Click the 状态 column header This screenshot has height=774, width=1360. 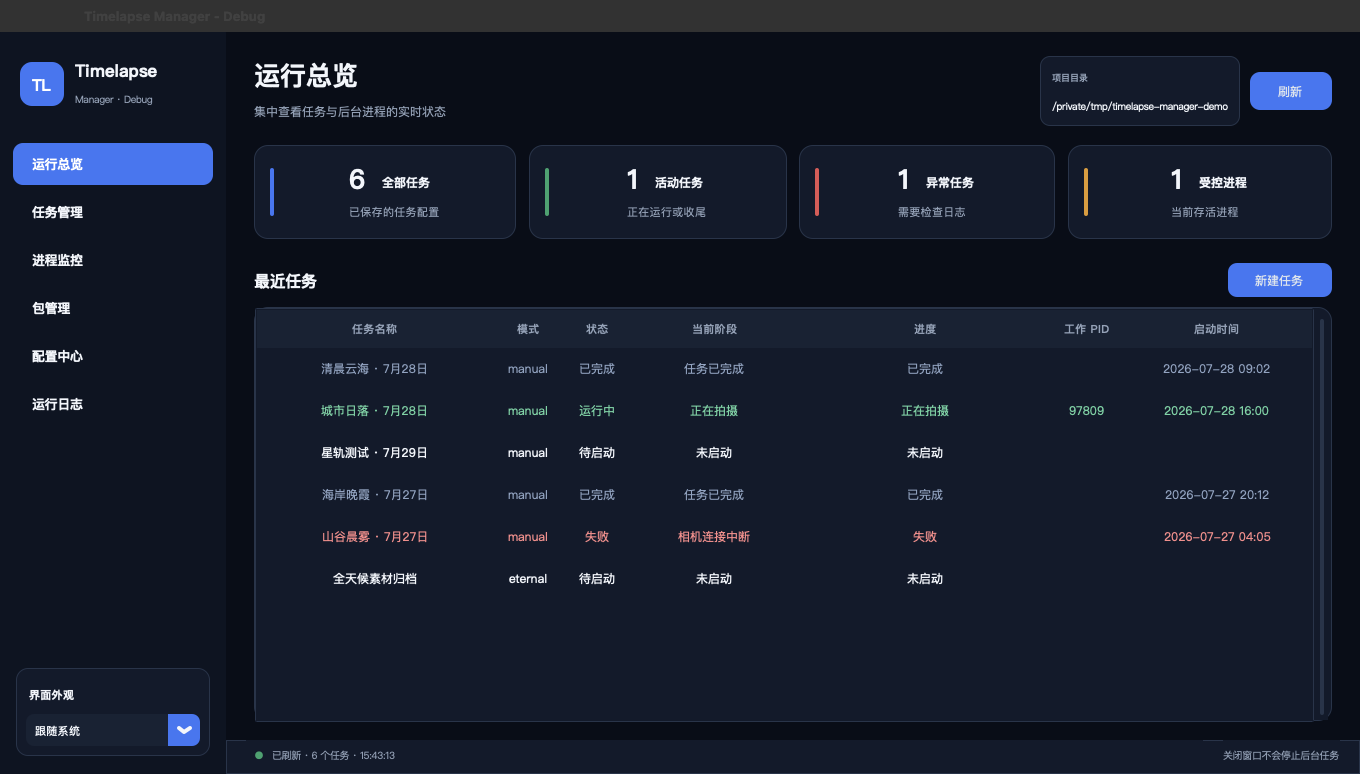pyautogui.click(x=597, y=329)
